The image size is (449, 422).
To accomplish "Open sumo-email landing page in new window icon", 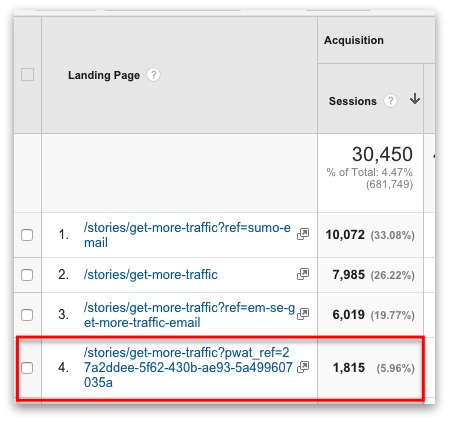I will 303,234.
